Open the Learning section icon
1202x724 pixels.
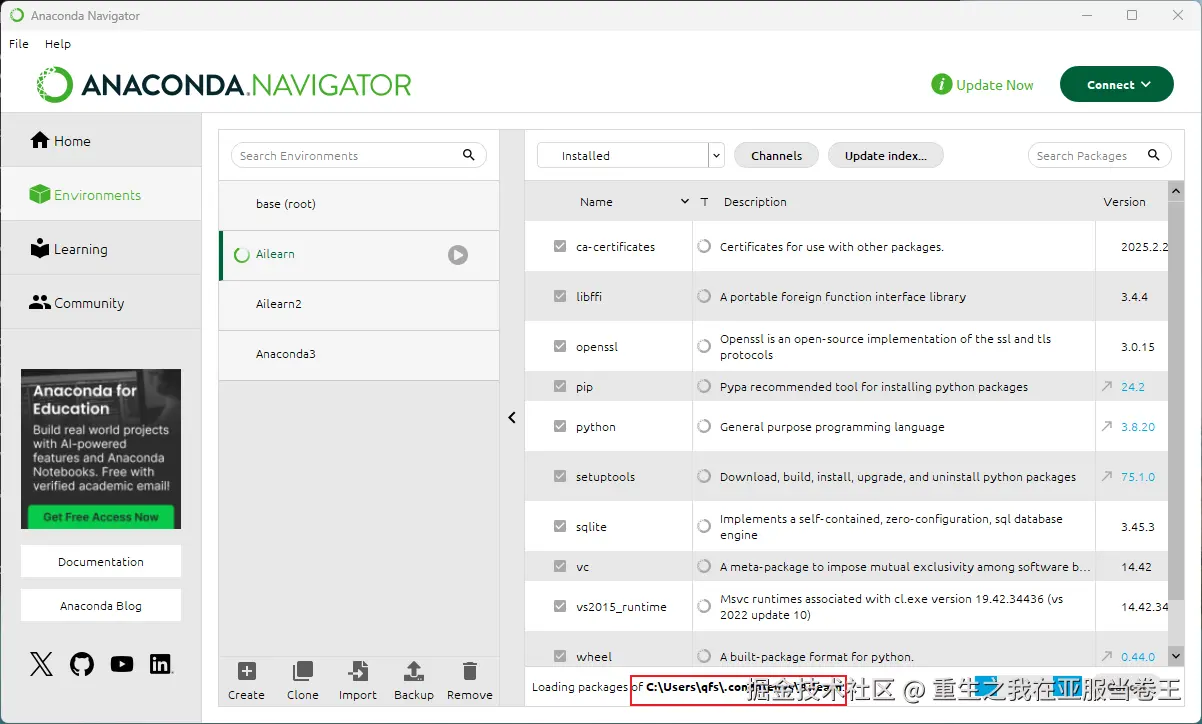40,248
